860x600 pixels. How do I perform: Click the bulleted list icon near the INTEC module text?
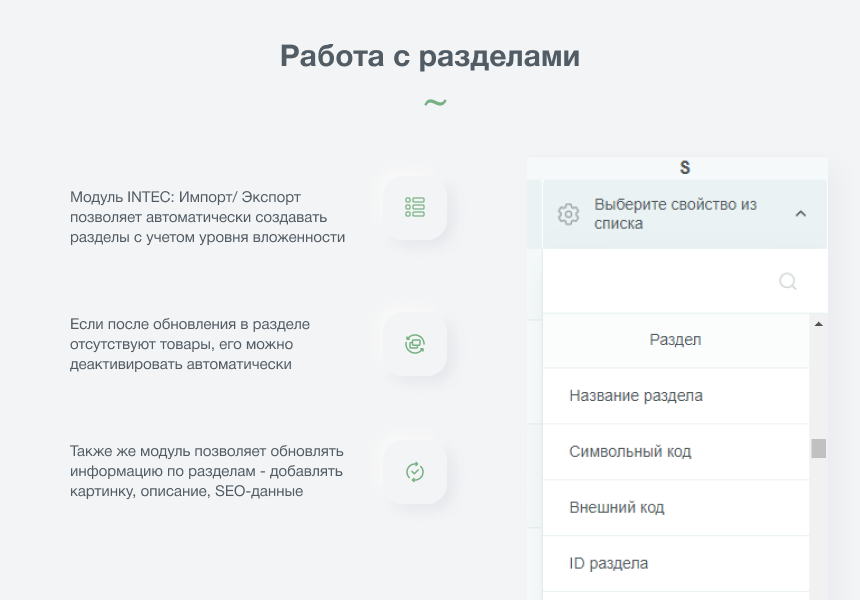click(x=413, y=207)
